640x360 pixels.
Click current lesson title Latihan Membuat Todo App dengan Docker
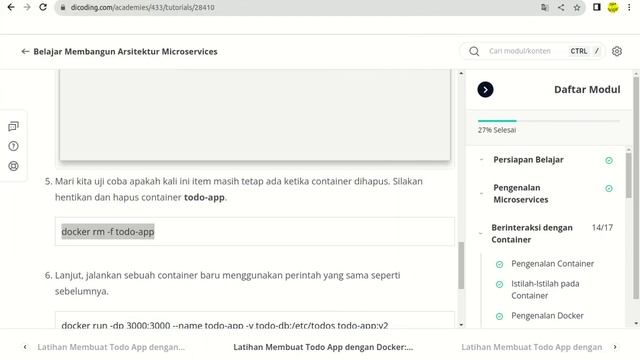323,347
